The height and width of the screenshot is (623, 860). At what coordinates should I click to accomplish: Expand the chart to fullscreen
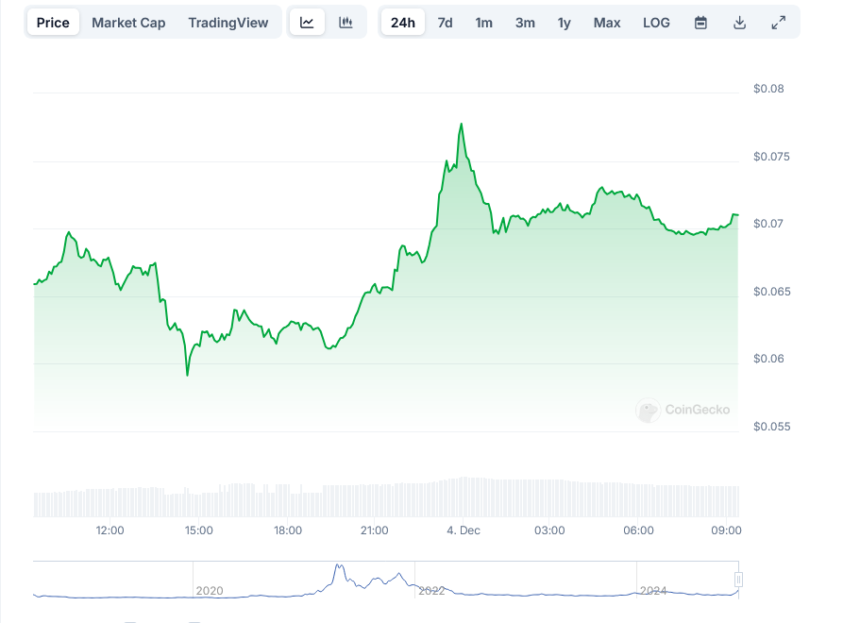778,23
